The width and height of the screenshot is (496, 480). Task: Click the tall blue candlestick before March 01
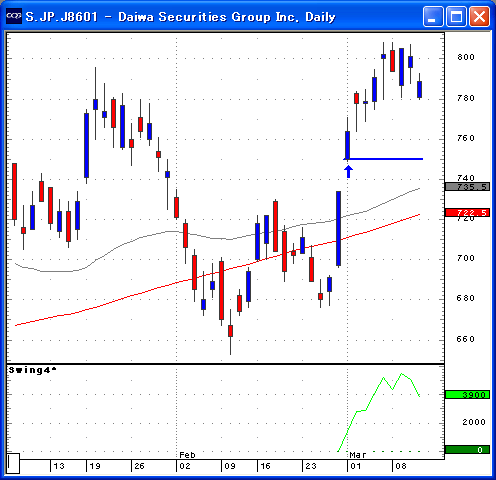click(x=338, y=229)
